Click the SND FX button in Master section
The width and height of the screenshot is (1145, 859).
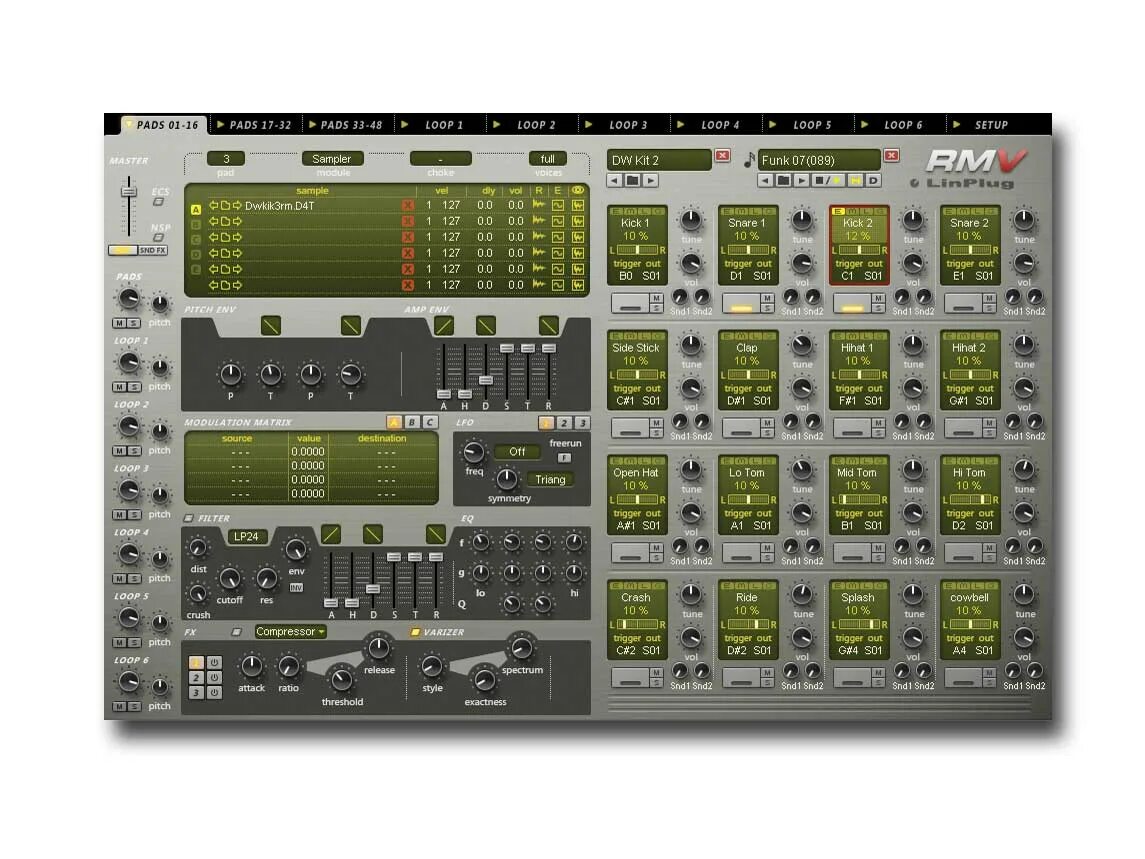[x=153, y=251]
